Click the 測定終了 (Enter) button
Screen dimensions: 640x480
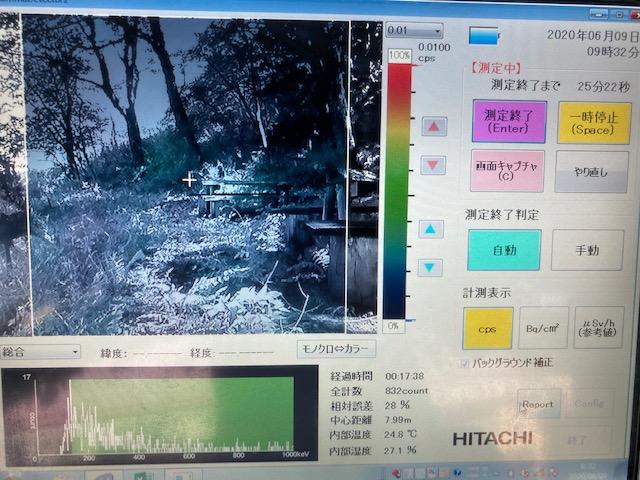507,123
